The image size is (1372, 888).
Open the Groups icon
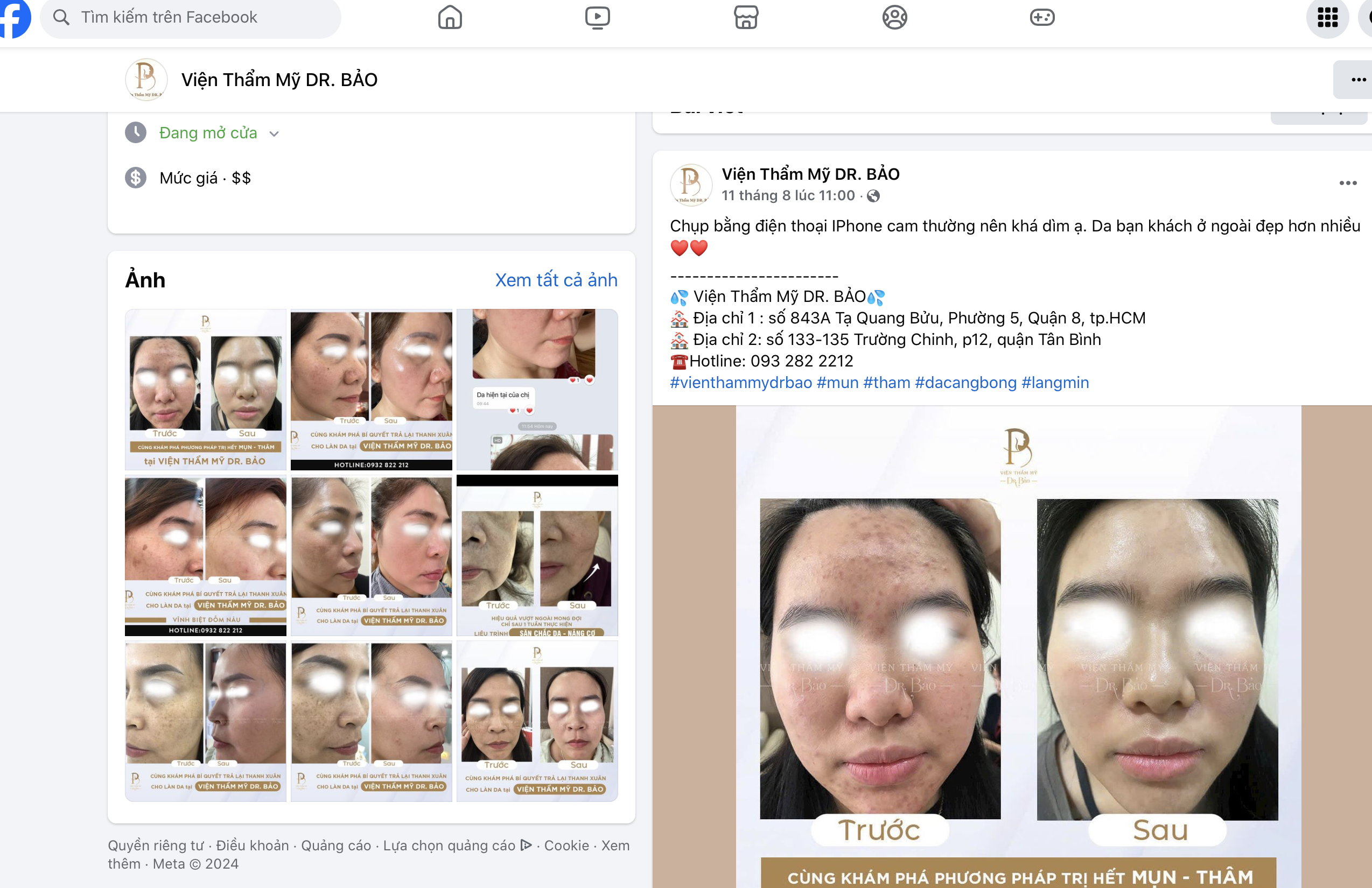tap(894, 17)
